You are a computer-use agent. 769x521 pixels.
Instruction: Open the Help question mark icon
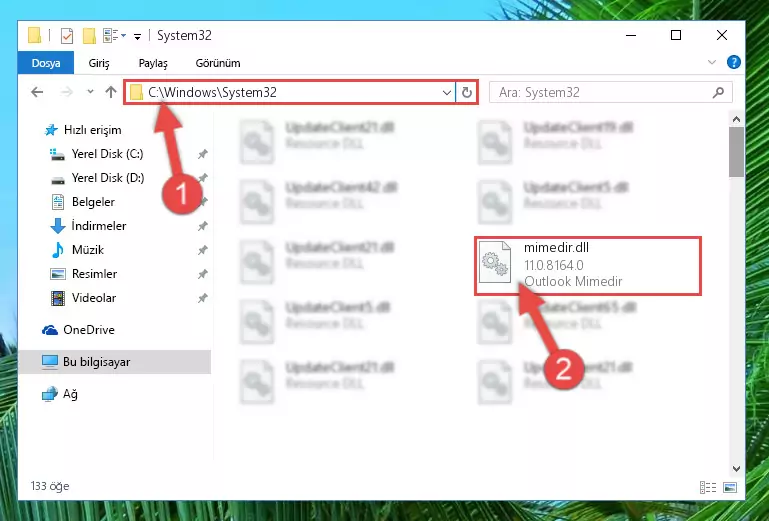click(x=733, y=62)
